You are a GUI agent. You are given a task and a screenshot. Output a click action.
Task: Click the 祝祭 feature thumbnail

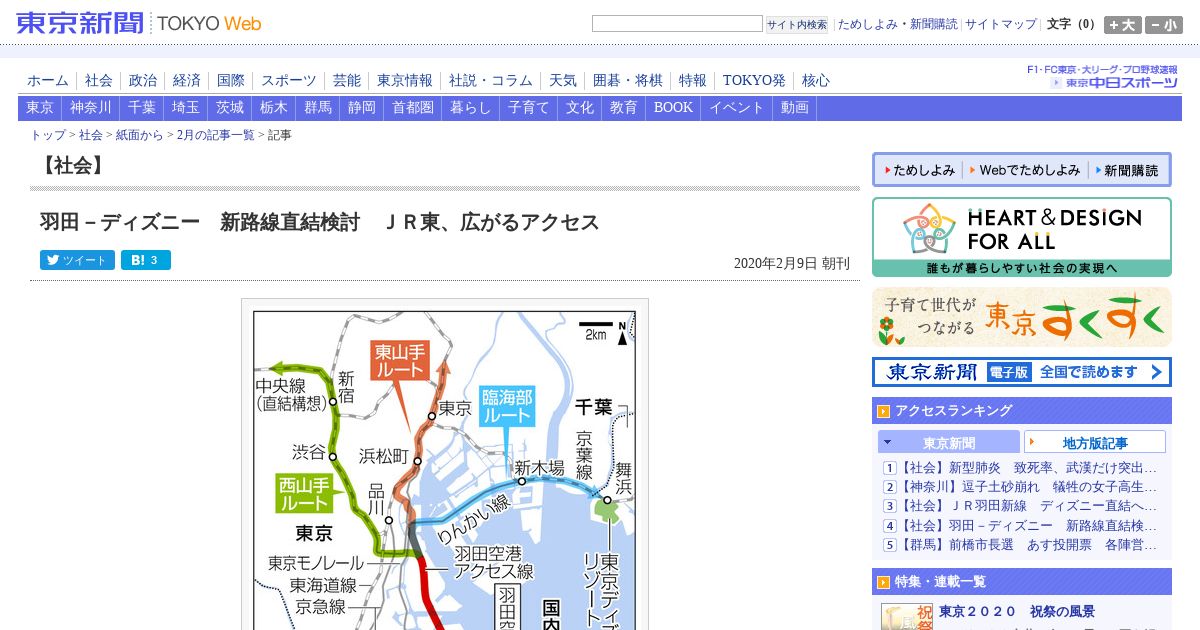906,617
